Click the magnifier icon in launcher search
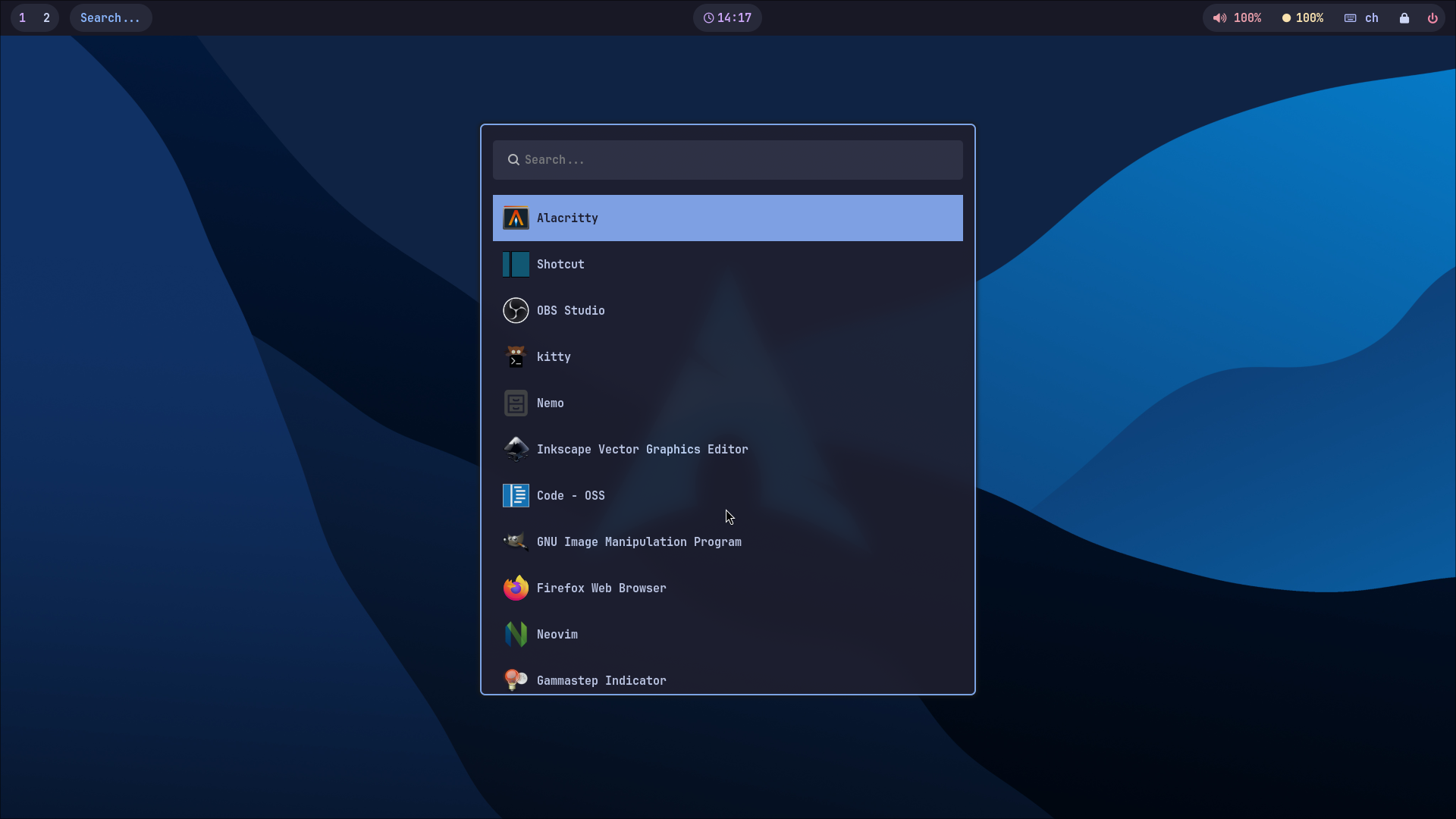1456x819 pixels. (x=513, y=160)
